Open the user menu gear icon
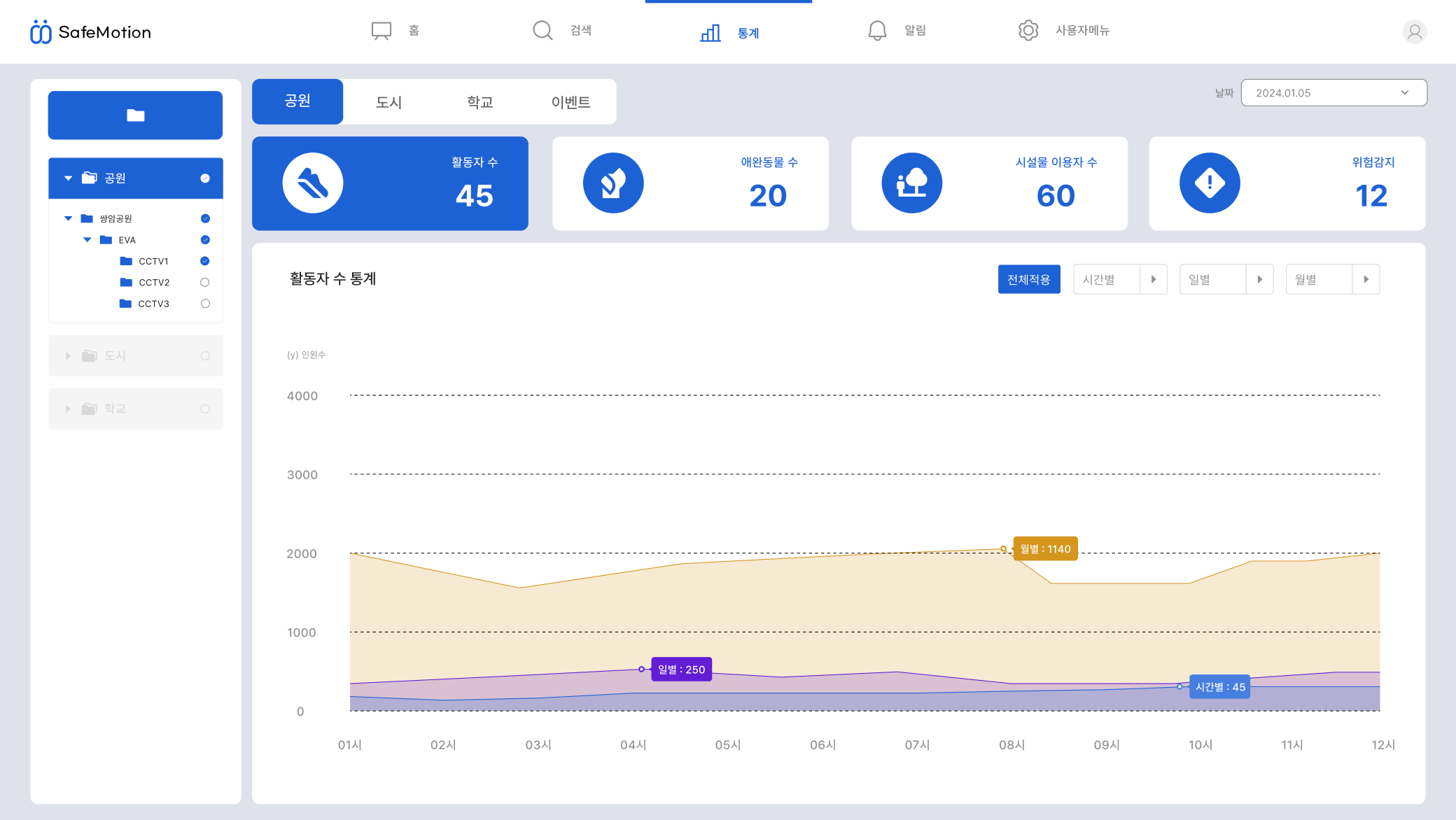This screenshot has width=1456, height=820. click(x=1028, y=30)
